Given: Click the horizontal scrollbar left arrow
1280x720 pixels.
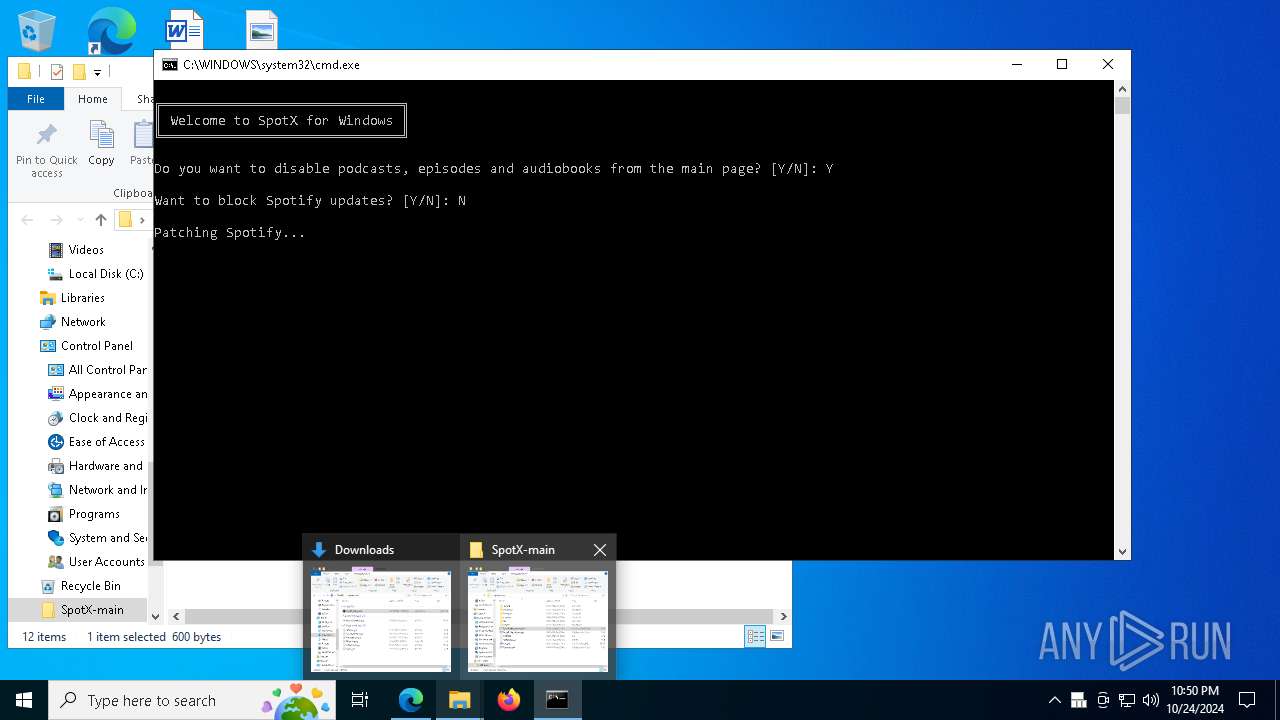Looking at the screenshot, I should click(176, 617).
